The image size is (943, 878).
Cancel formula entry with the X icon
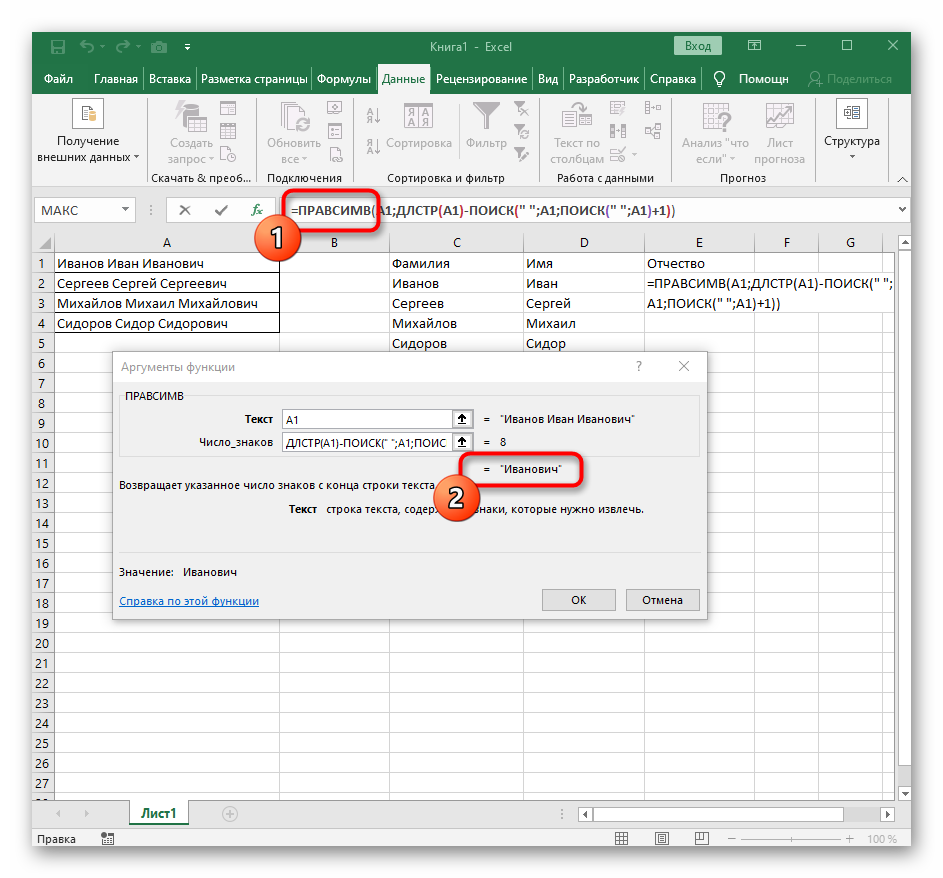[x=186, y=211]
